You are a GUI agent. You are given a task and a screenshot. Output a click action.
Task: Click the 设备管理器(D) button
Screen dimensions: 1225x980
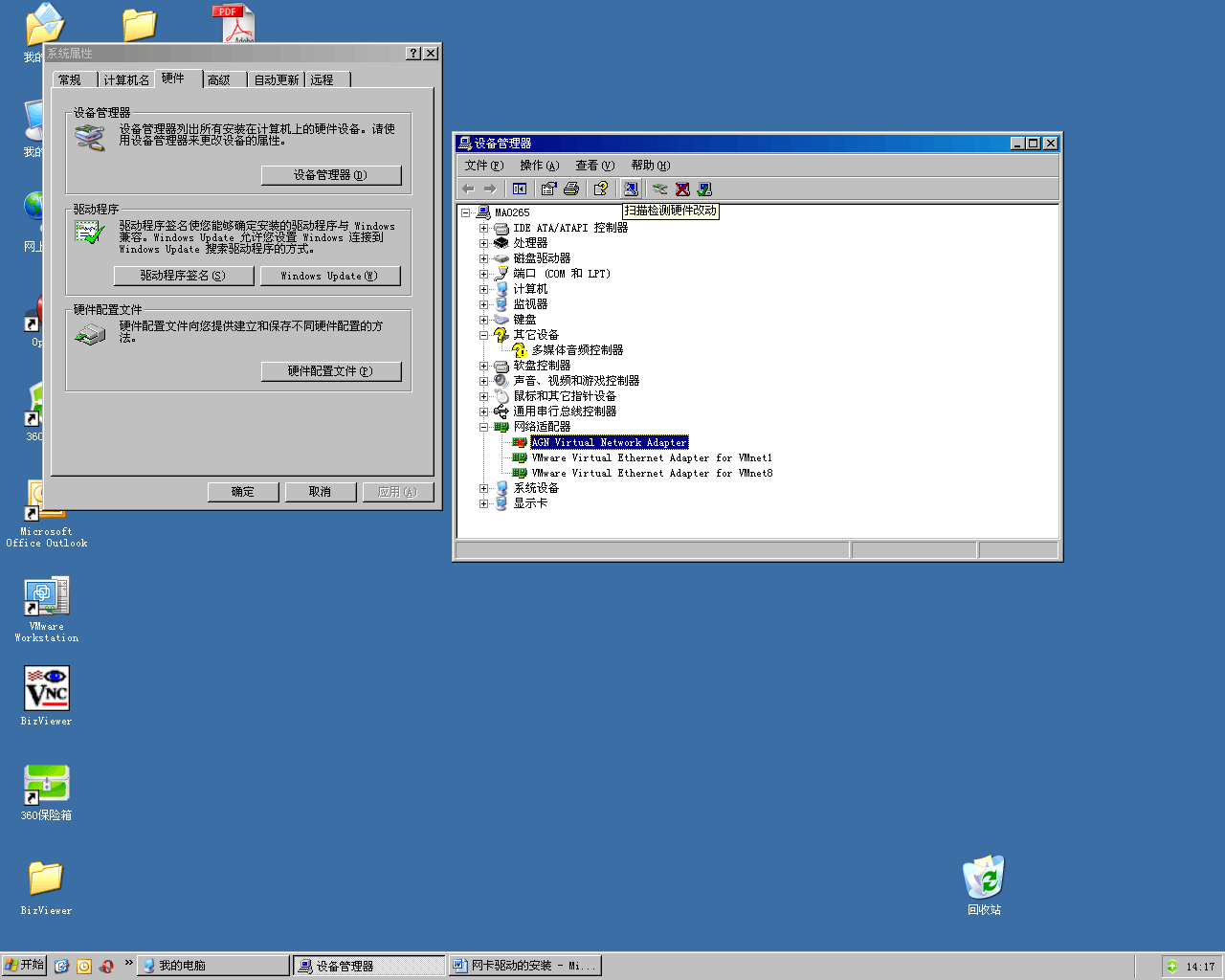tap(331, 175)
